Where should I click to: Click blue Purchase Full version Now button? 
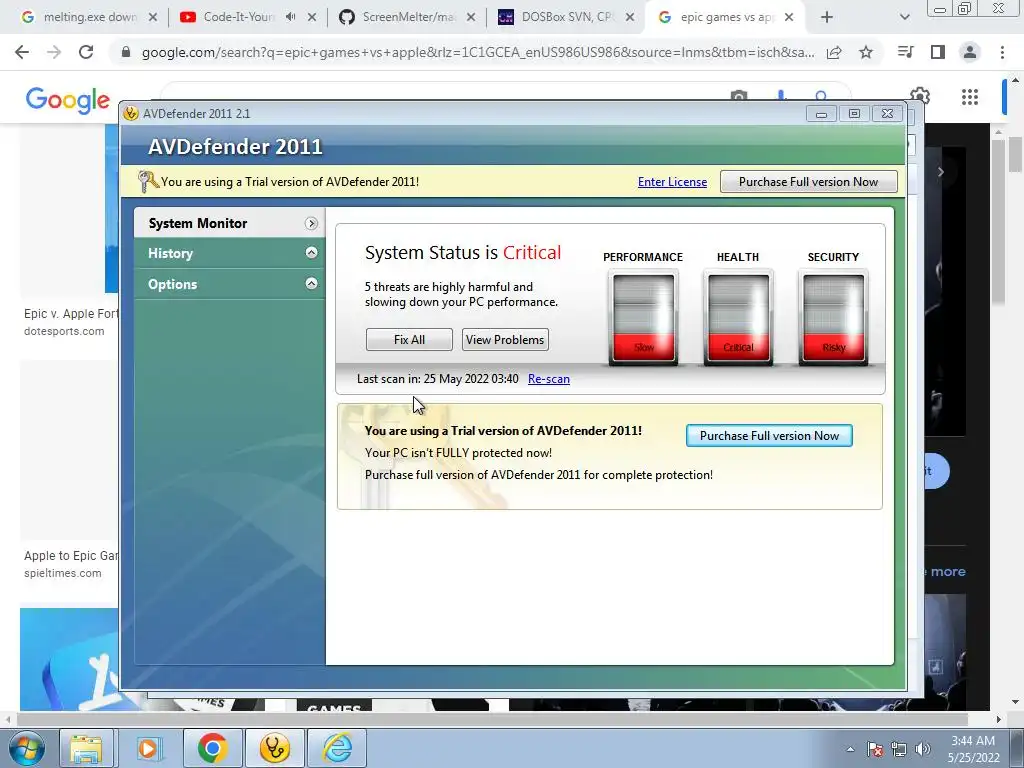pos(769,436)
